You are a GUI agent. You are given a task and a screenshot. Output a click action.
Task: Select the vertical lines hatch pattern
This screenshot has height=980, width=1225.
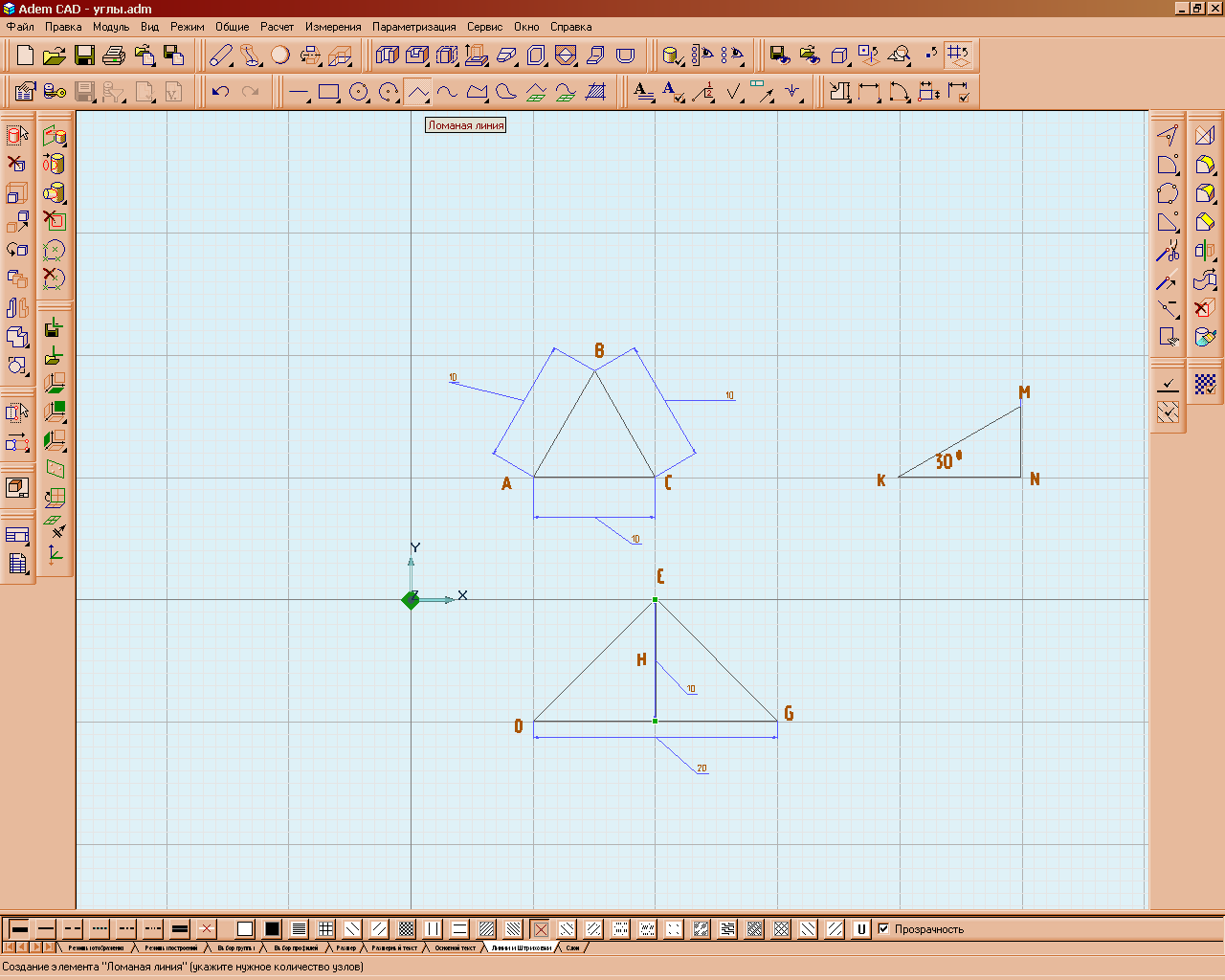point(434,928)
